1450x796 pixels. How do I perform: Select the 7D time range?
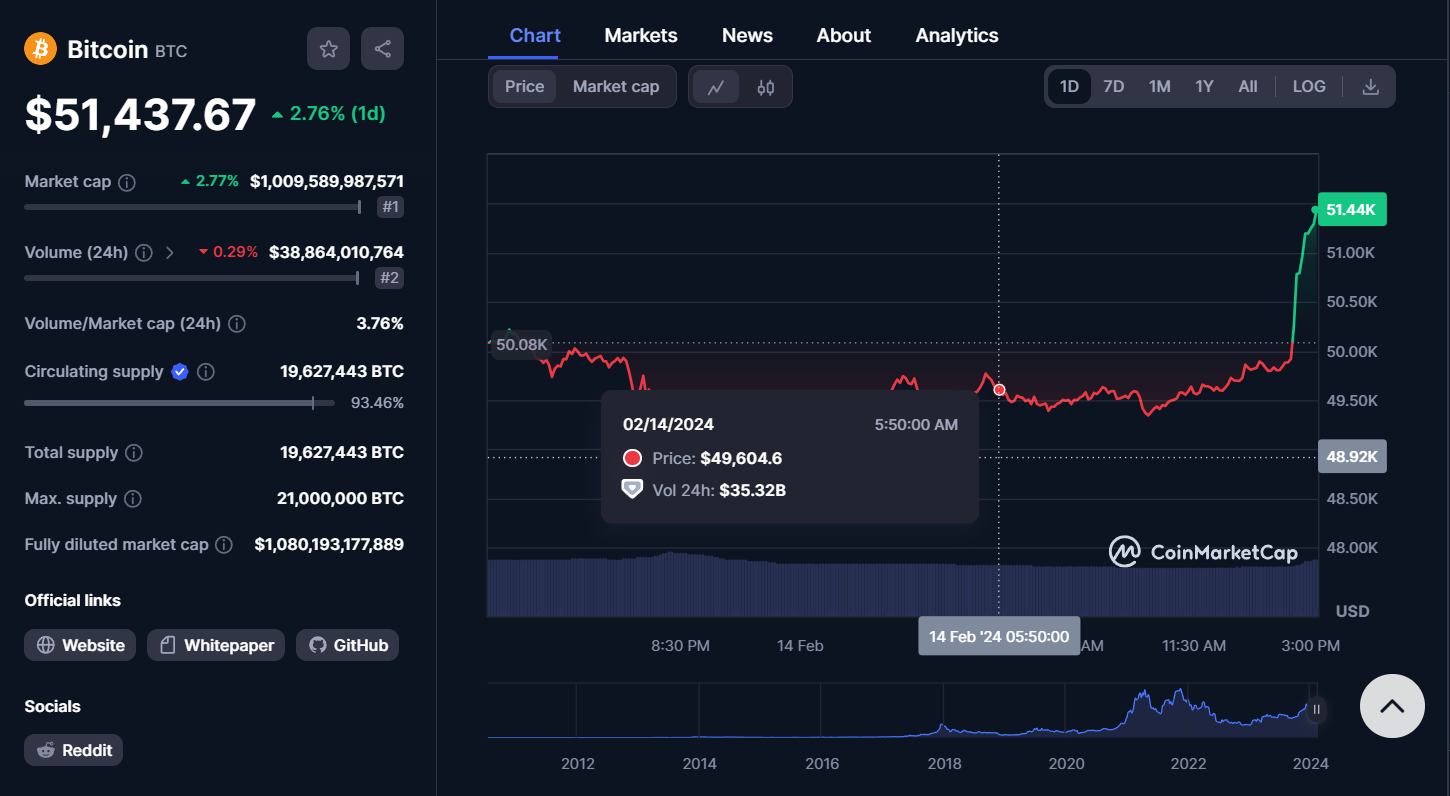click(1113, 87)
